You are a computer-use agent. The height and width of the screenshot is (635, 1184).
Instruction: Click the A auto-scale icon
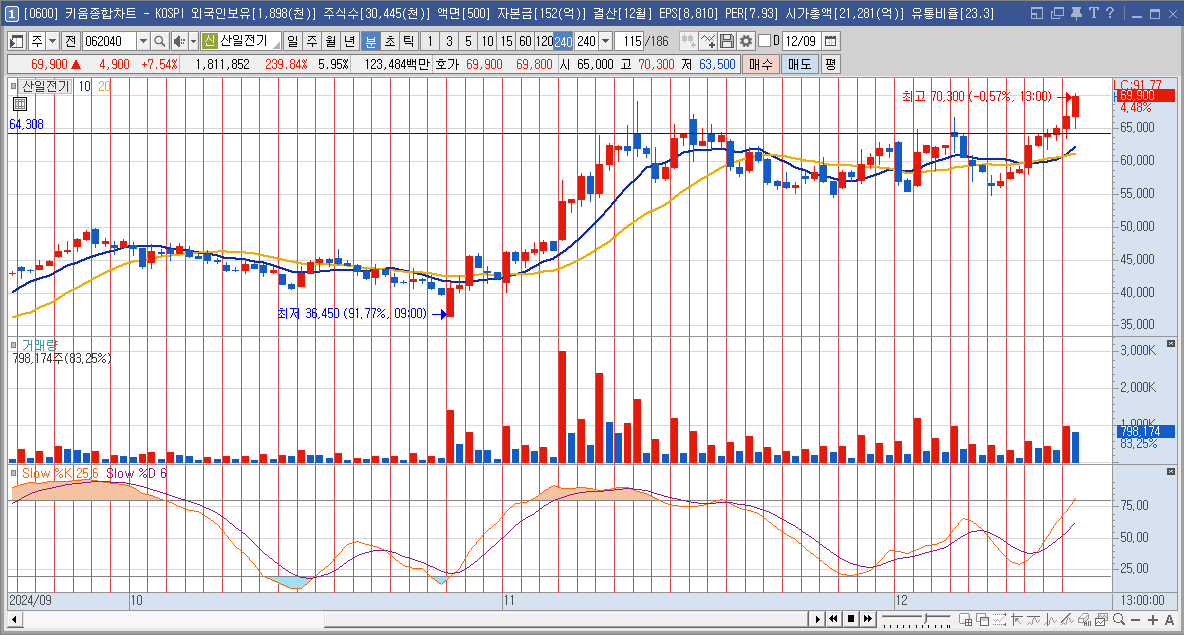click(1169, 620)
